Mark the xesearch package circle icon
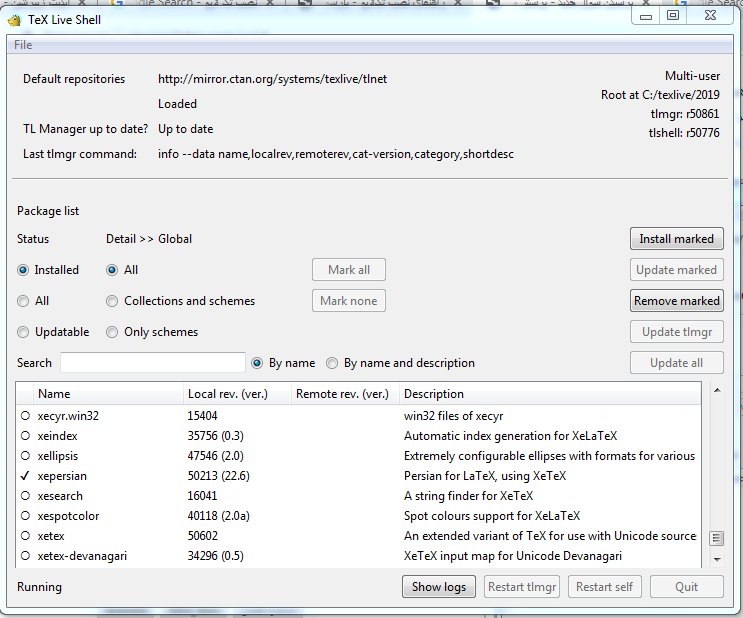 click(26, 496)
